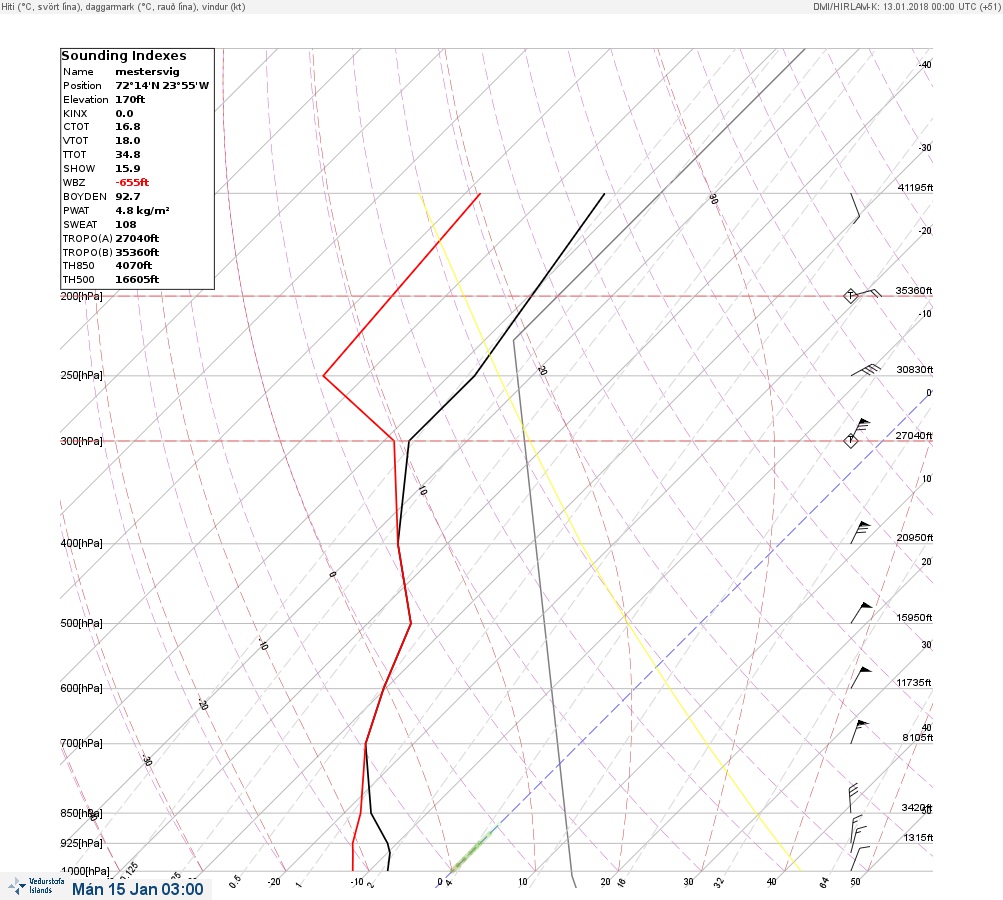Click the 30830ft altitude label
Viewport: 1003px width, 900px height.
coord(915,370)
